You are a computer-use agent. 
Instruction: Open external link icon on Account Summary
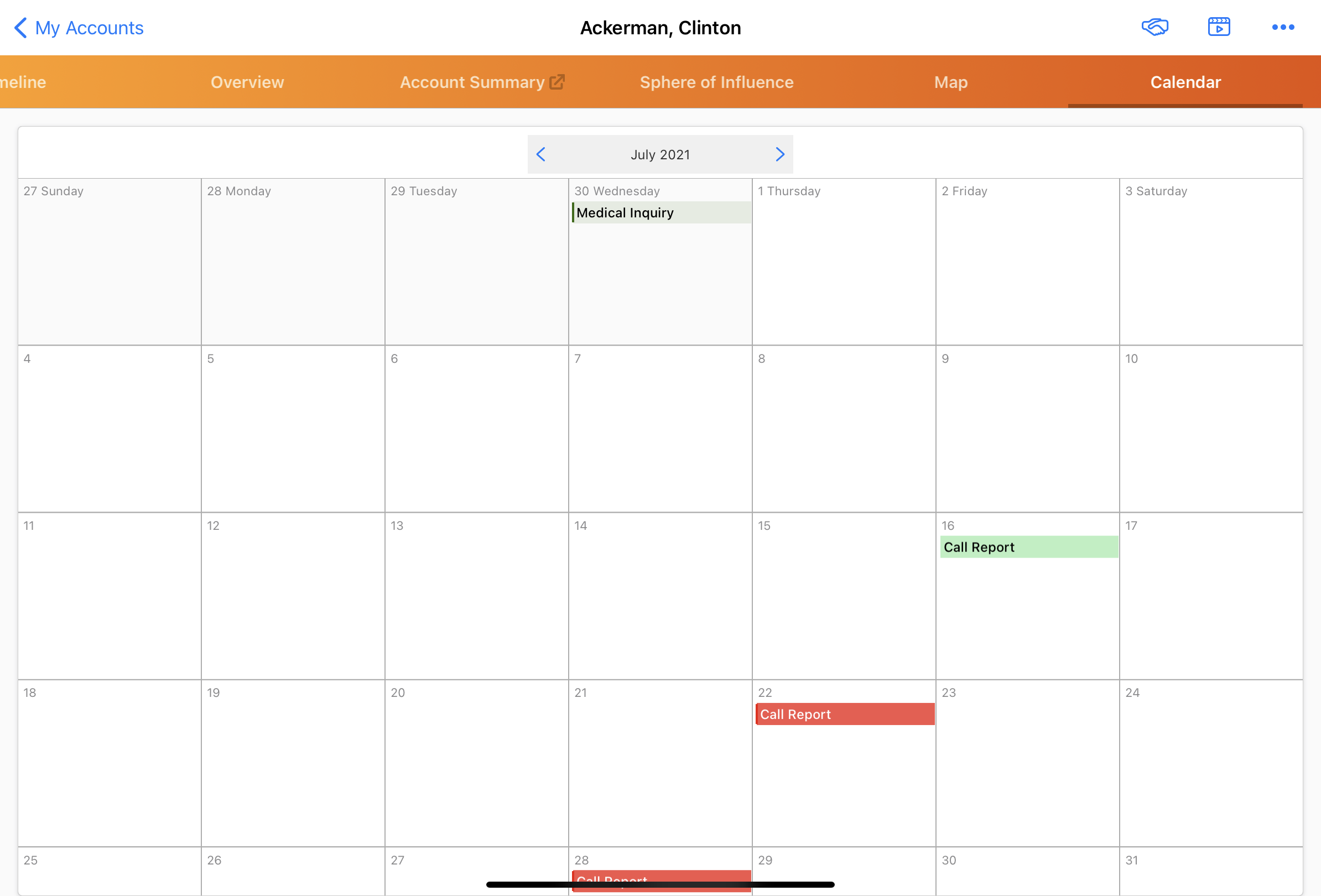557,82
